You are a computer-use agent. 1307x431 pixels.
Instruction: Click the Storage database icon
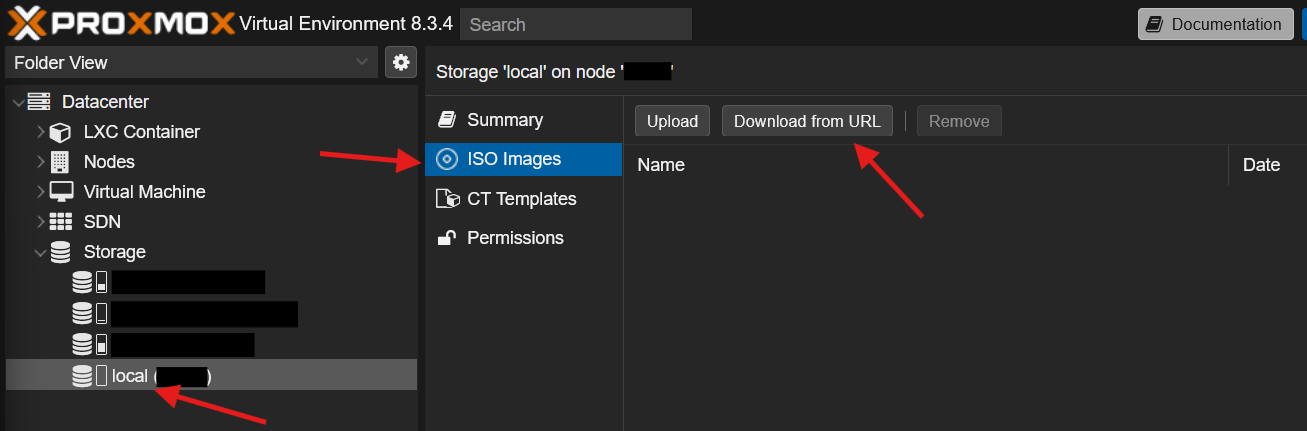click(x=61, y=252)
